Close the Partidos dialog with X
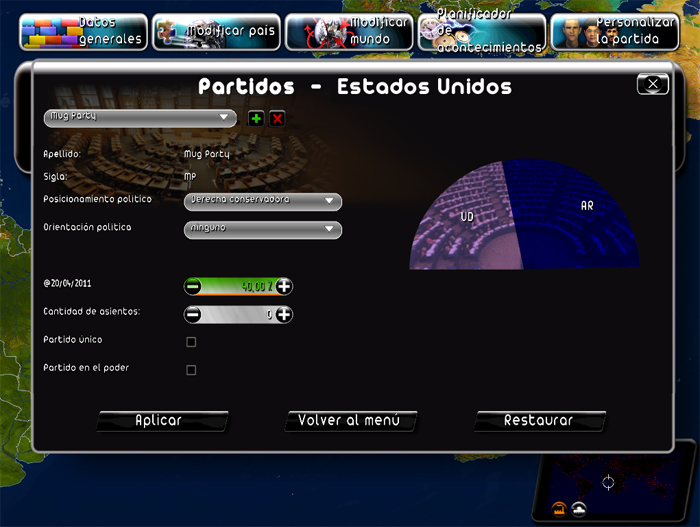The height and width of the screenshot is (527, 700). coord(653,84)
